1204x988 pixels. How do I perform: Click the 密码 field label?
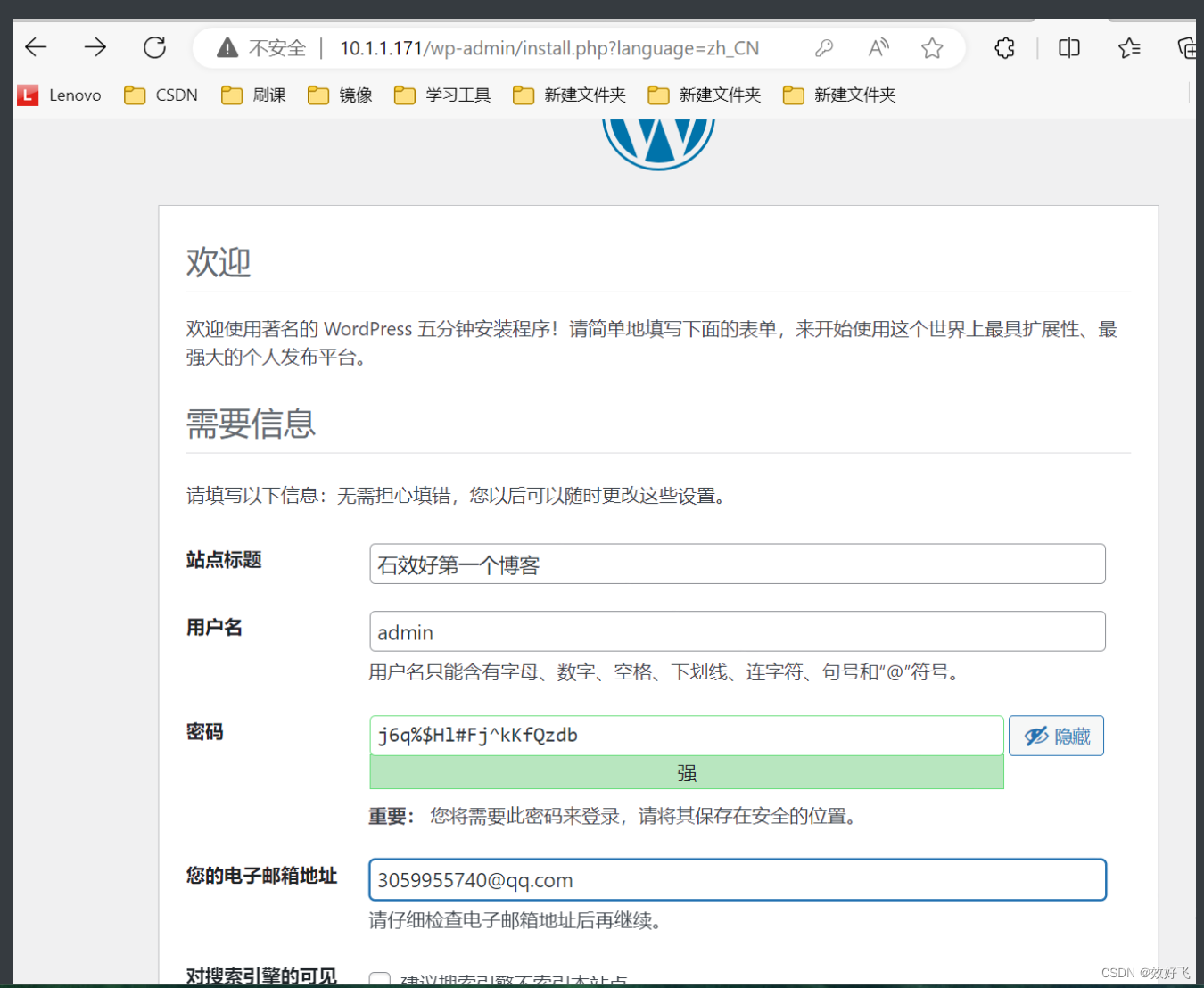205,732
